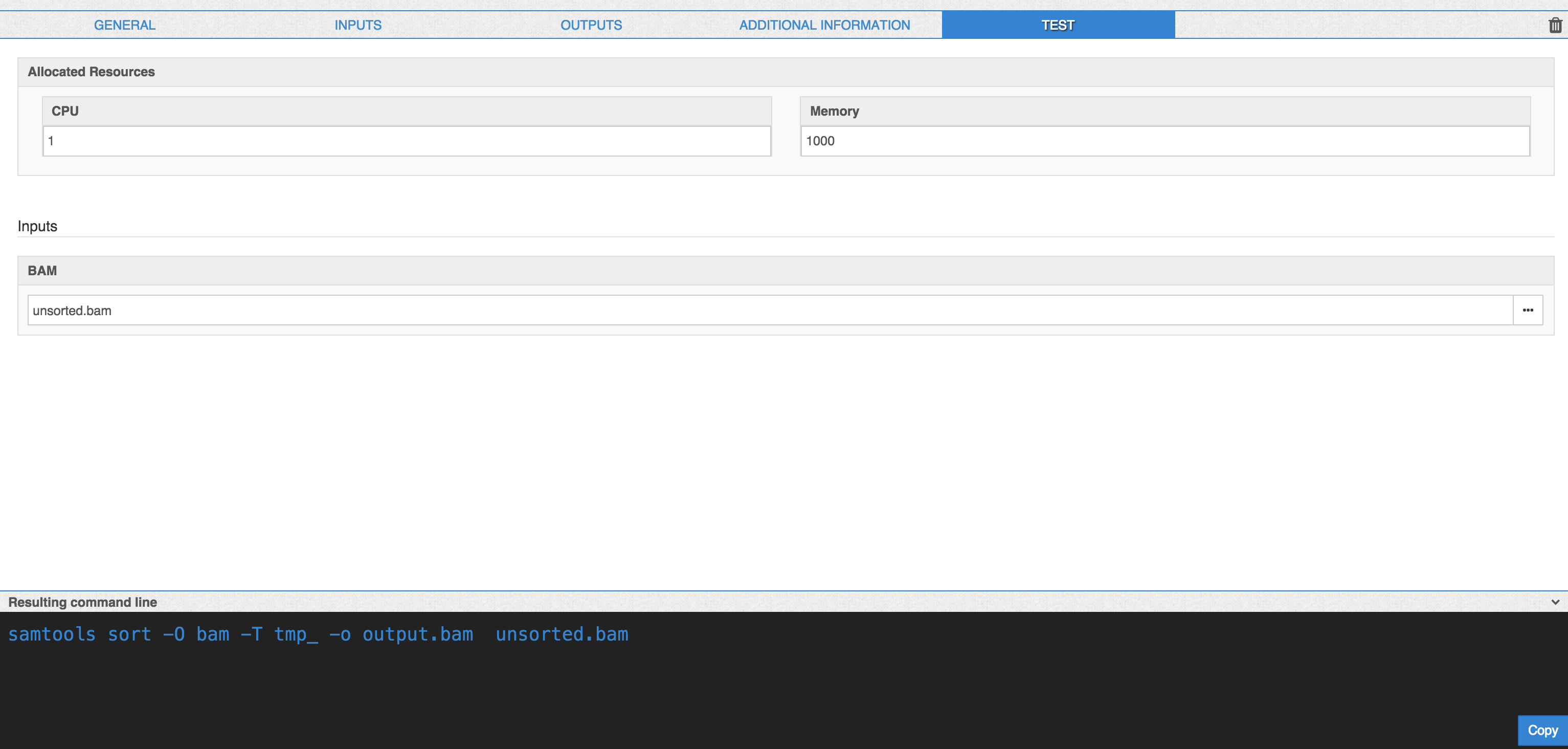Viewport: 1568px width, 749px height.
Task: Focus the Memory value field
Action: coord(1165,141)
